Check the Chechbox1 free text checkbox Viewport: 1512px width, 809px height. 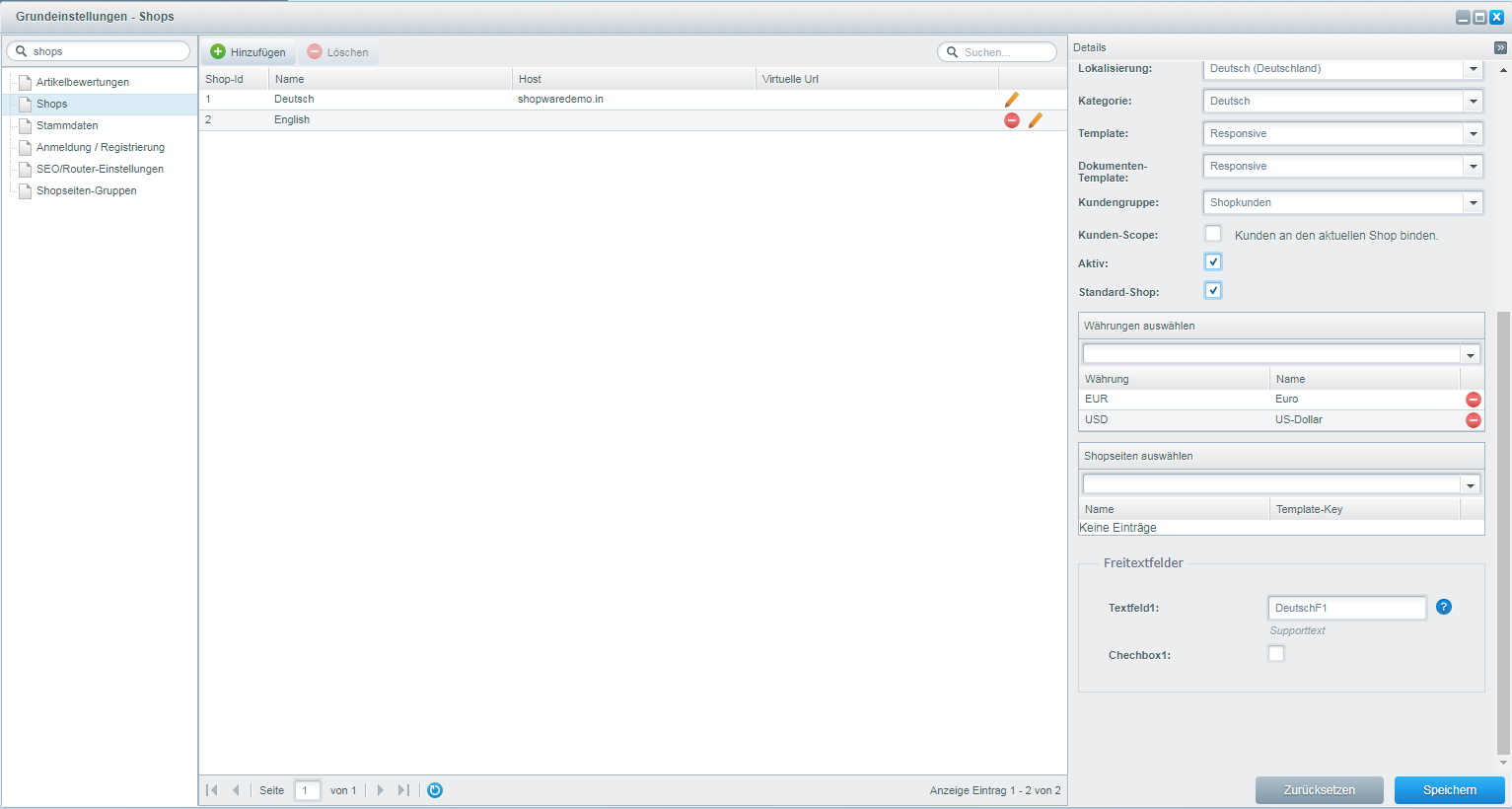(x=1276, y=653)
